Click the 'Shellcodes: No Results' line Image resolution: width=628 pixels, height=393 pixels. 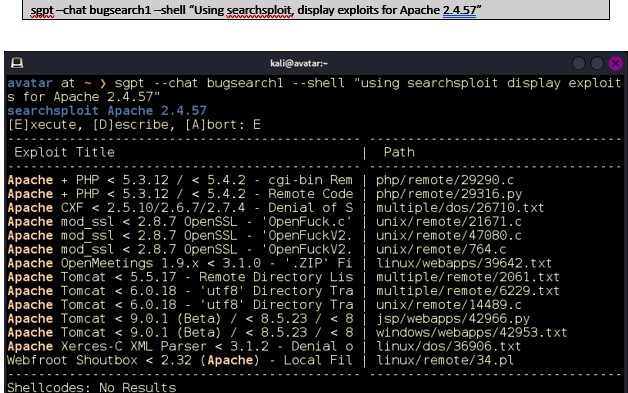(92, 387)
